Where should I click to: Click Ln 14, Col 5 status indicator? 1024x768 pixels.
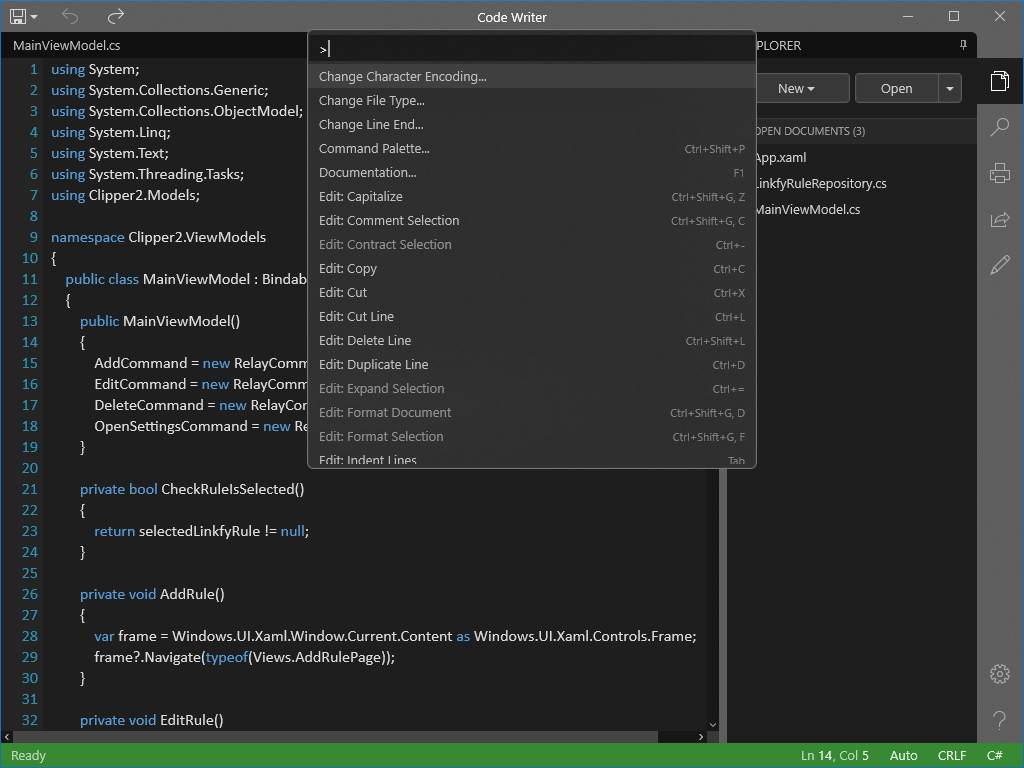[835, 756]
